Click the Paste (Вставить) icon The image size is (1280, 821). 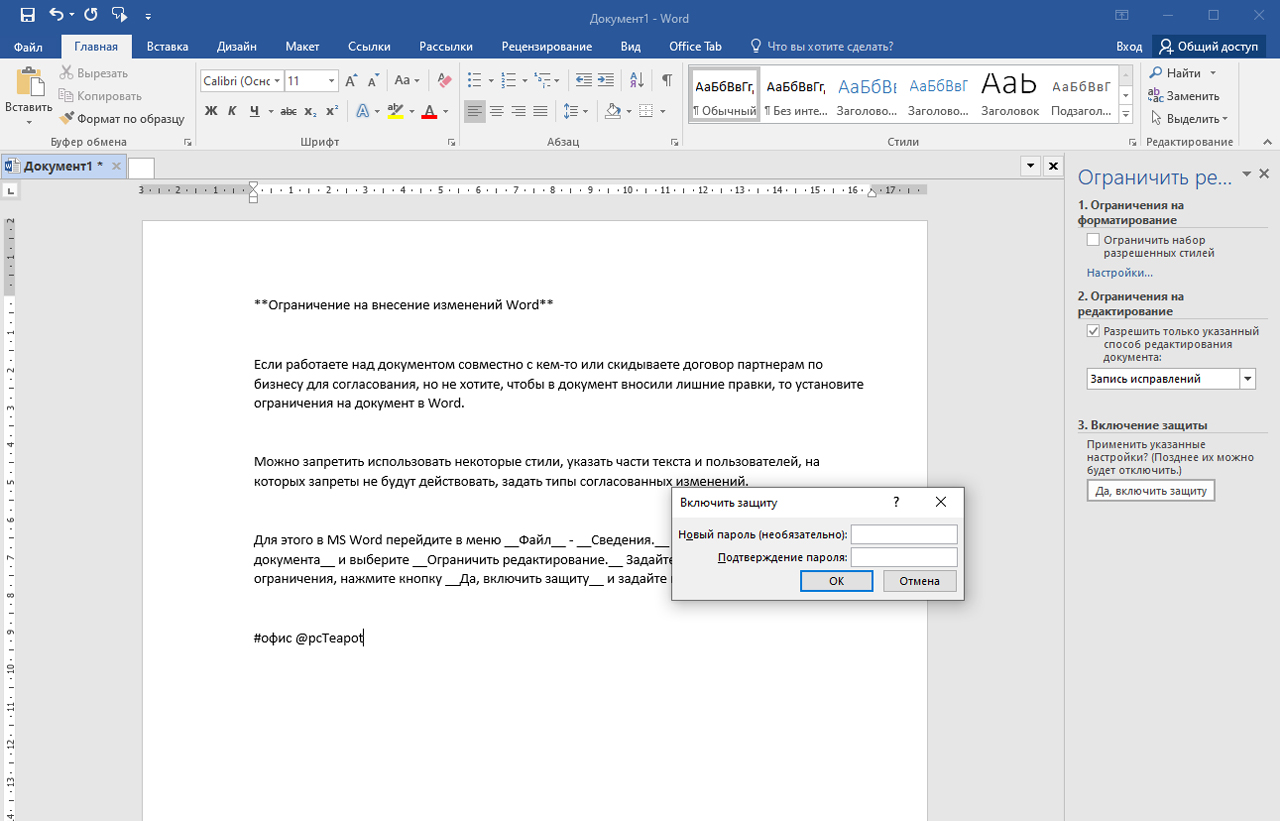[29, 83]
